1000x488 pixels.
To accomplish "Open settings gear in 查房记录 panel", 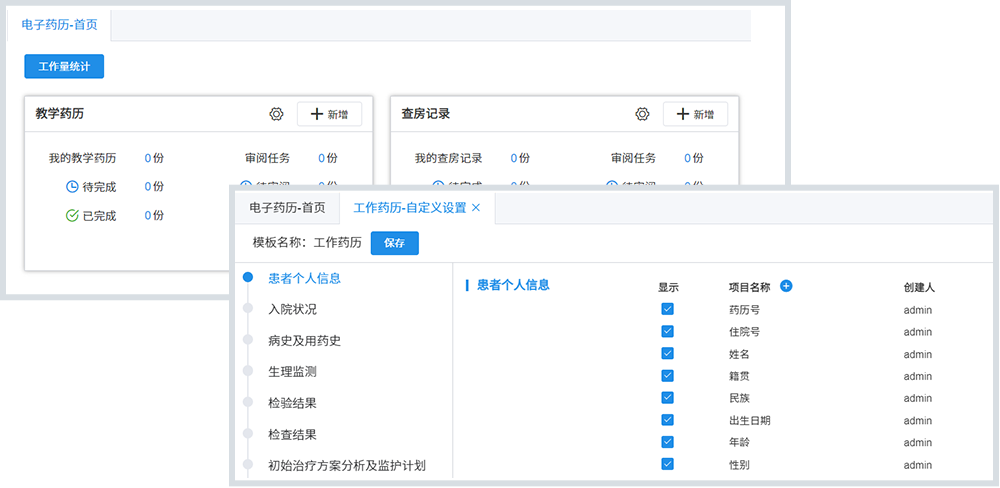I will pos(643,114).
